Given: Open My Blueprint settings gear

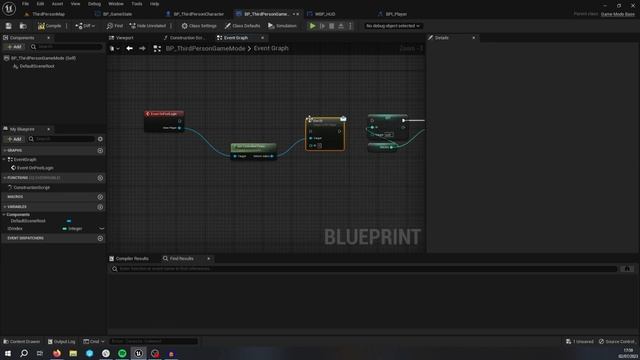Looking at the screenshot, I should (100, 139).
